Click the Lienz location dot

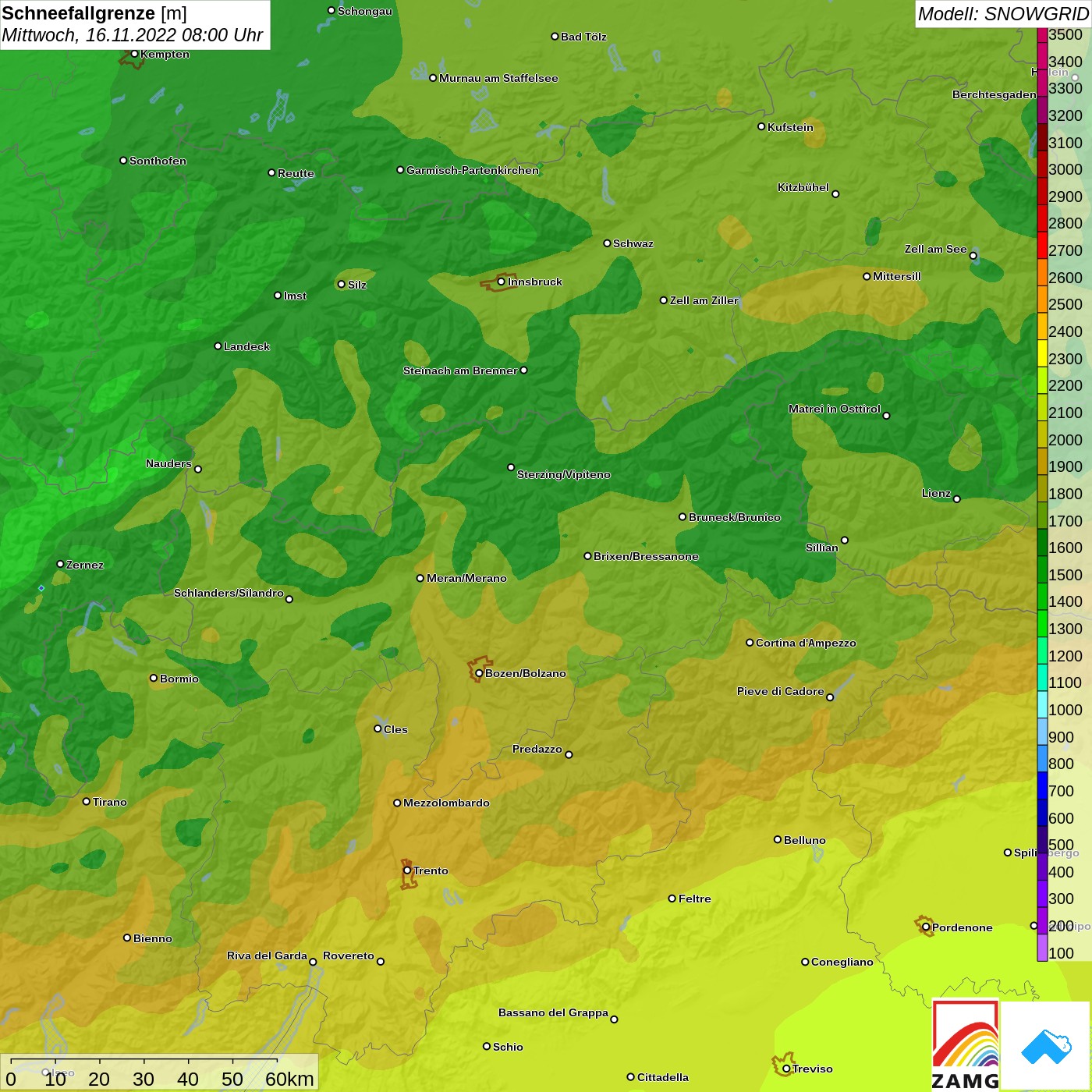coord(957,499)
